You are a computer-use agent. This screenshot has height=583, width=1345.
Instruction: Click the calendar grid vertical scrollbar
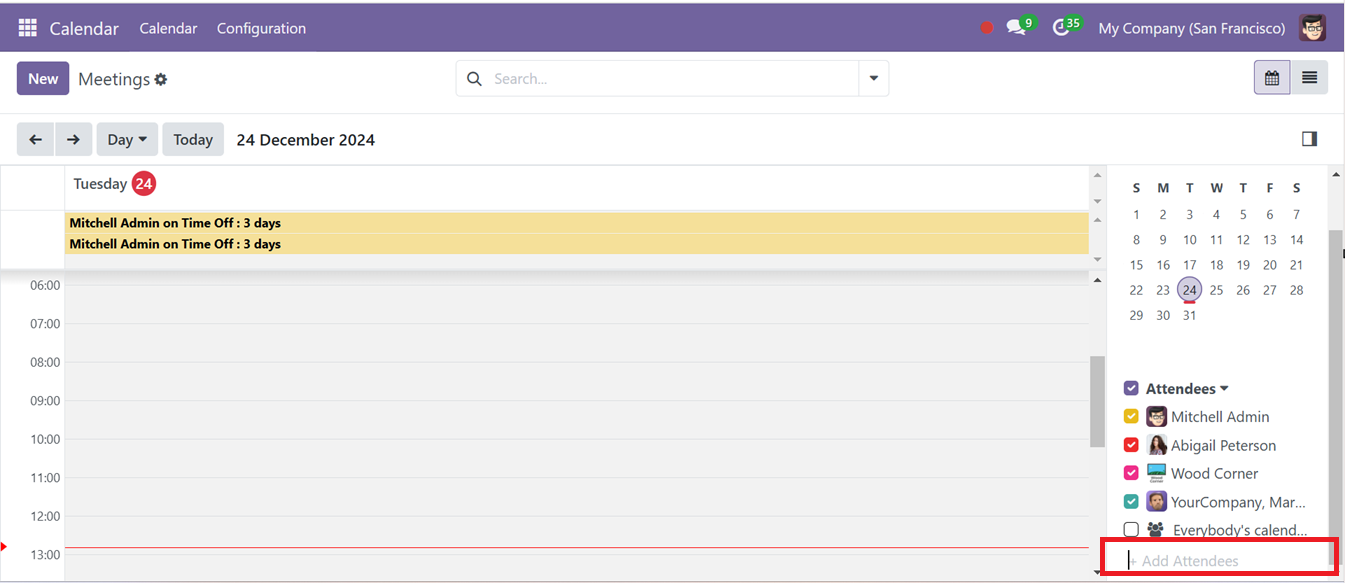(x=1097, y=400)
